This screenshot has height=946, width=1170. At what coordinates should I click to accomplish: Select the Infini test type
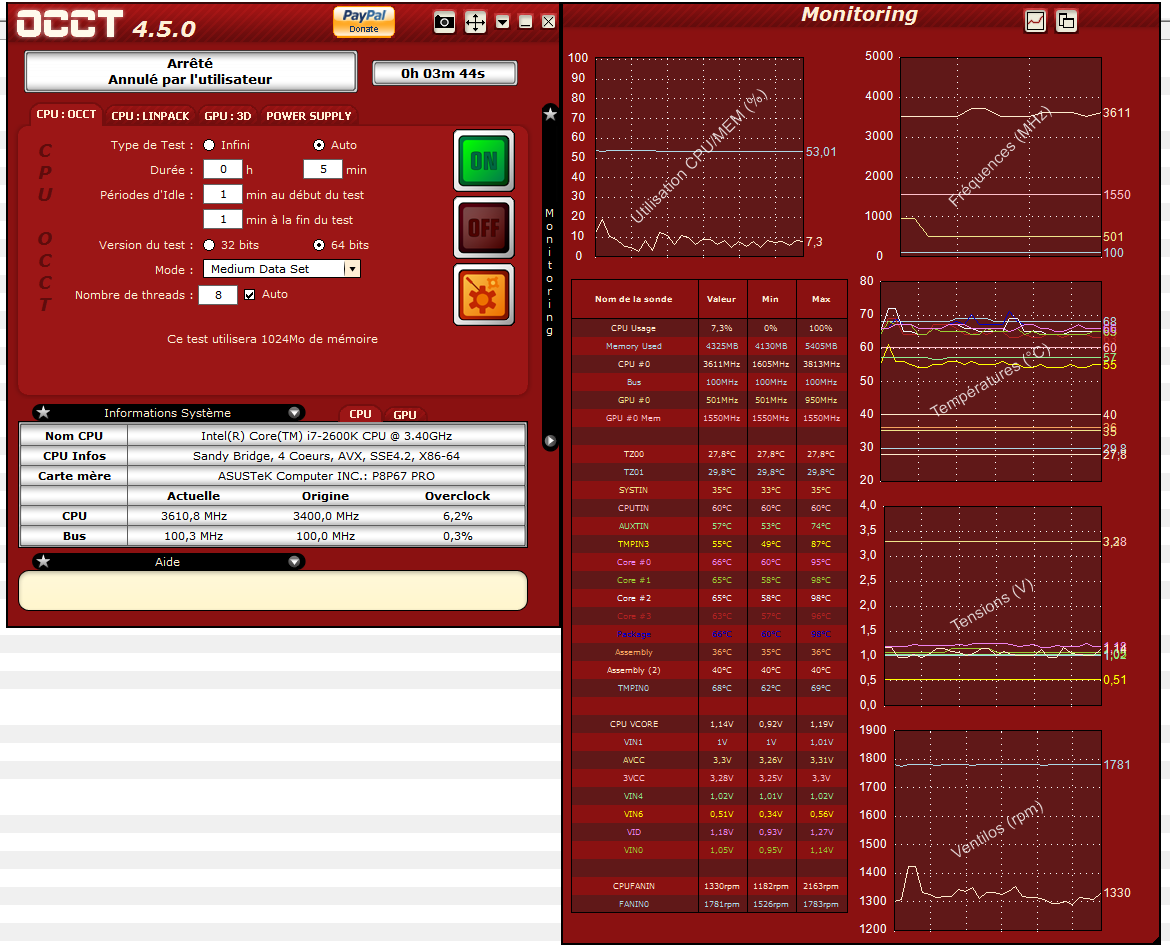pos(210,145)
